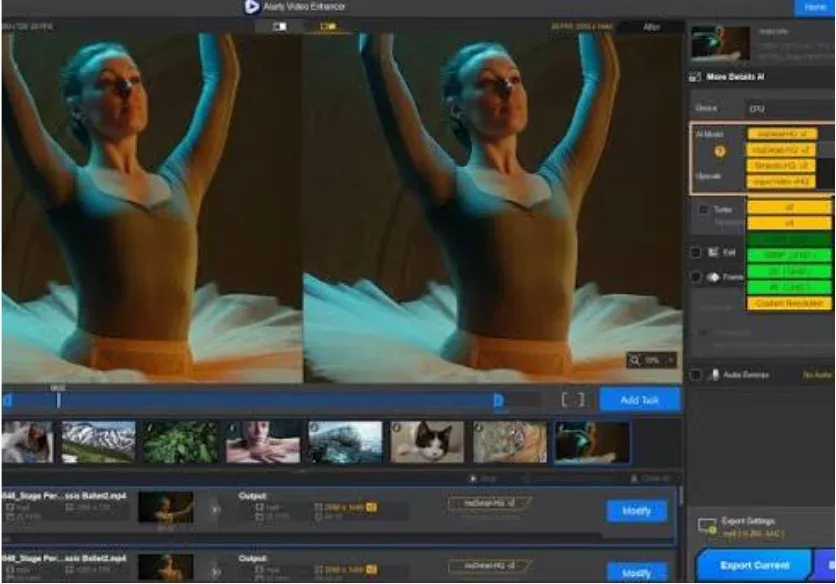
Task: Click the arrow icon in second task row
Action: [215, 570]
